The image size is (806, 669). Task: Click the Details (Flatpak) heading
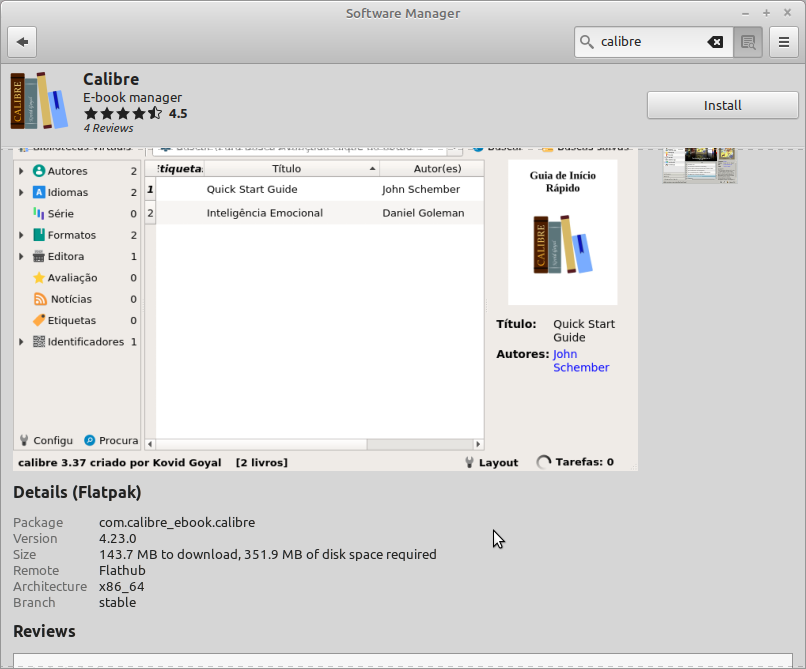[77, 492]
